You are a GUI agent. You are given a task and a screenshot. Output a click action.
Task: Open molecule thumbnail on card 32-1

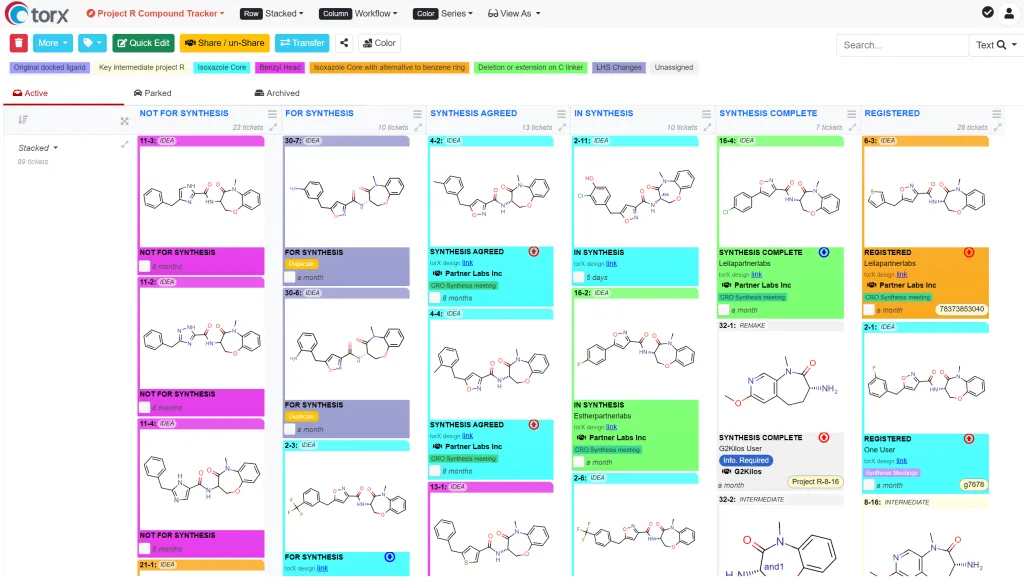(780, 381)
